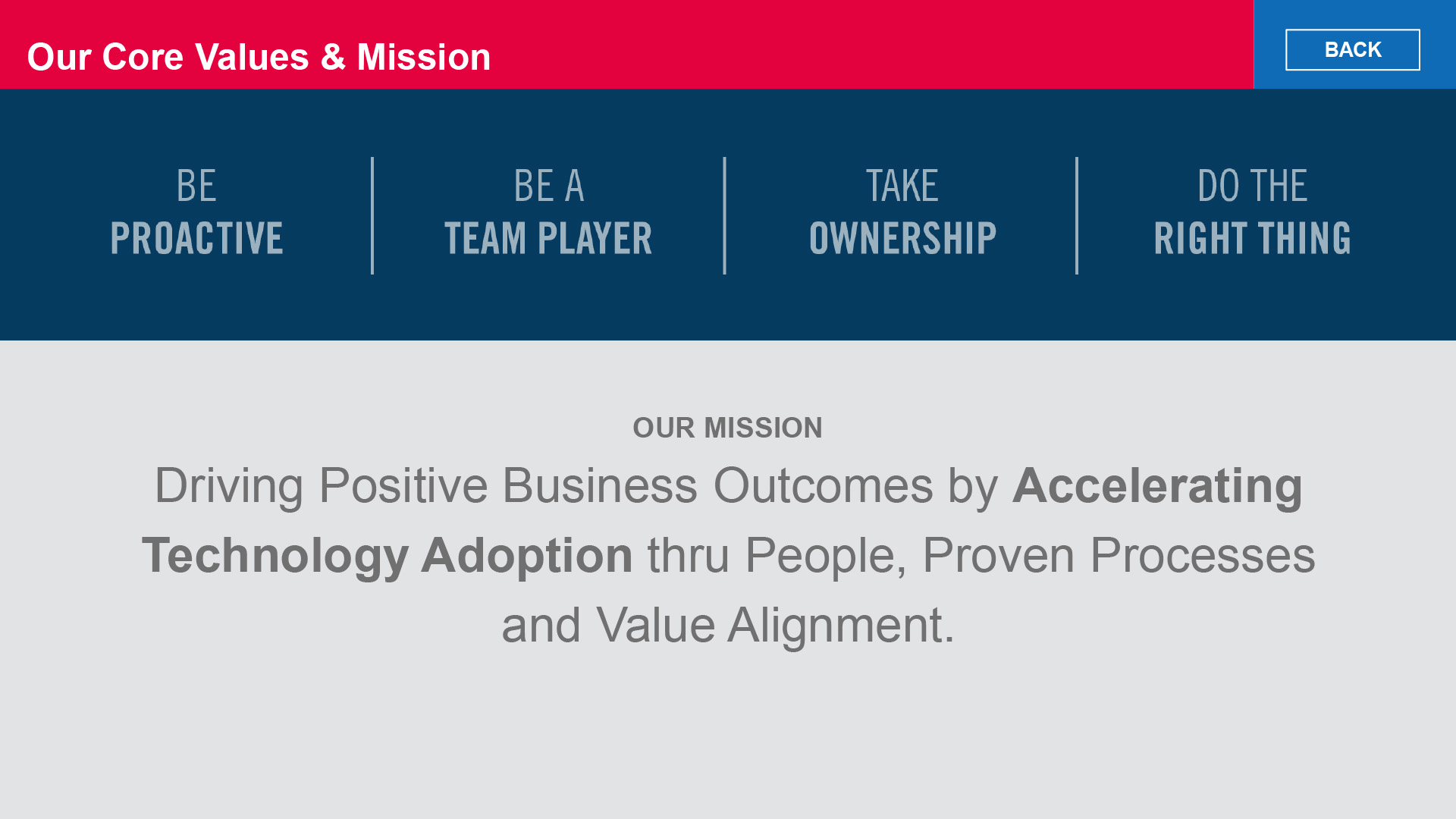Choose the RIGHT THING bold text
This screenshot has height=819, width=1456.
coord(1252,238)
